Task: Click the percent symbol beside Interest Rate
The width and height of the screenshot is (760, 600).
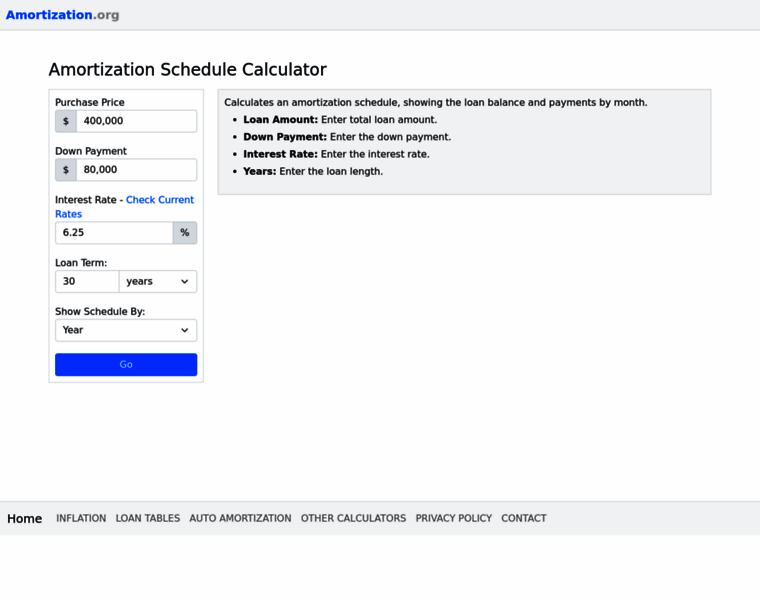Action: (x=185, y=233)
